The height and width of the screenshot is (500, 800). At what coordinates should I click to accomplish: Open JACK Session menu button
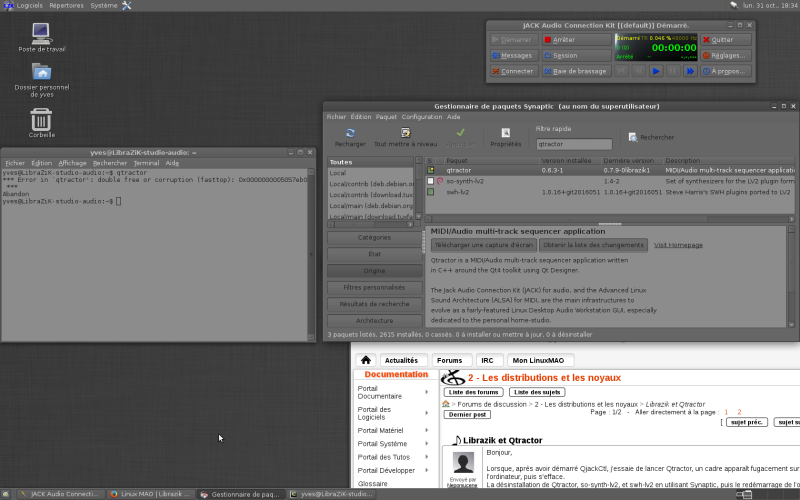(x=577, y=56)
